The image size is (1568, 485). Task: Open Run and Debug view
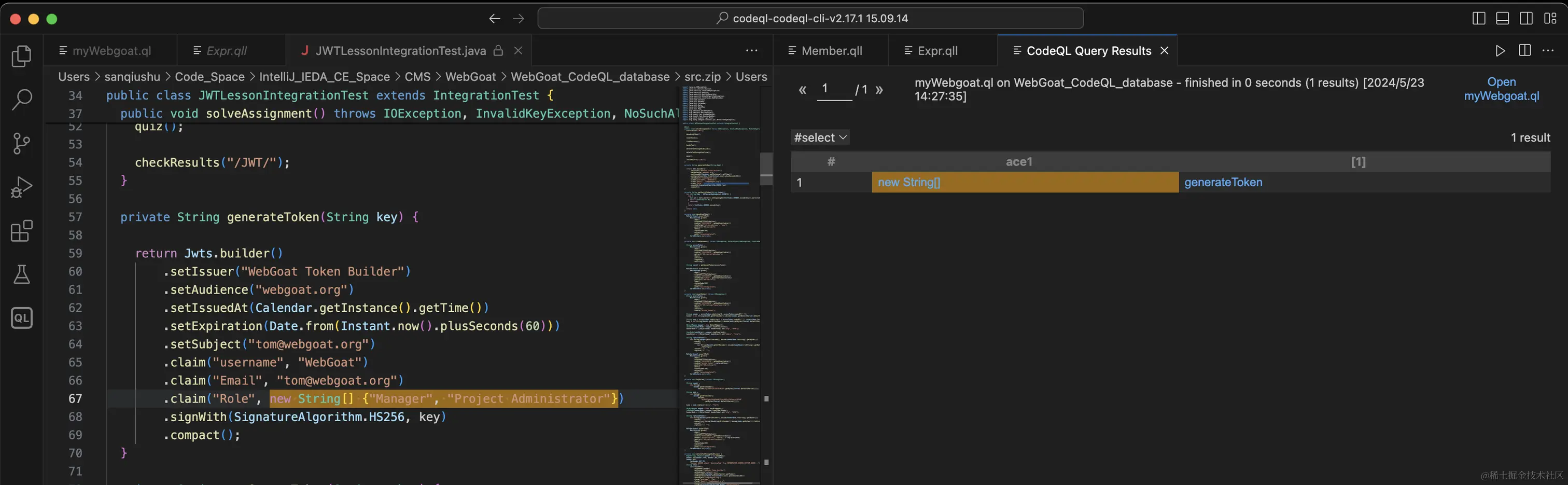pyautogui.click(x=21, y=187)
